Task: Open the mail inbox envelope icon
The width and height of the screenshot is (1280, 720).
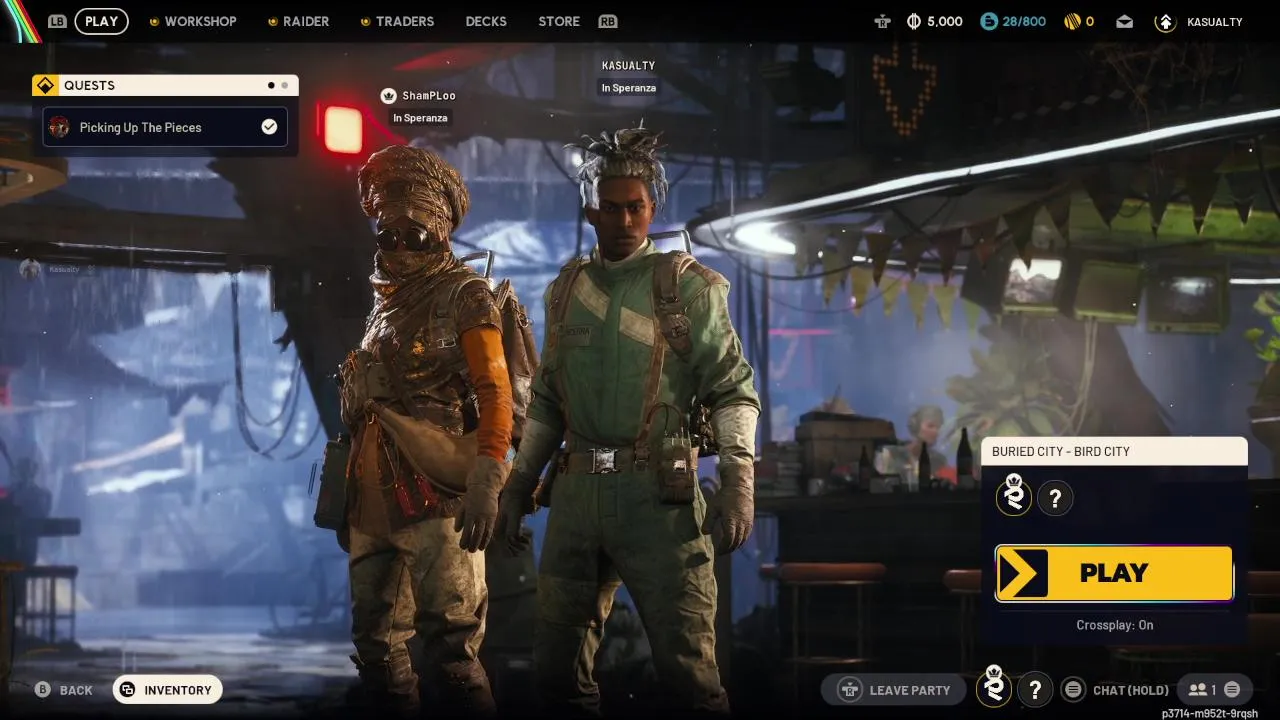Action: 1125,21
